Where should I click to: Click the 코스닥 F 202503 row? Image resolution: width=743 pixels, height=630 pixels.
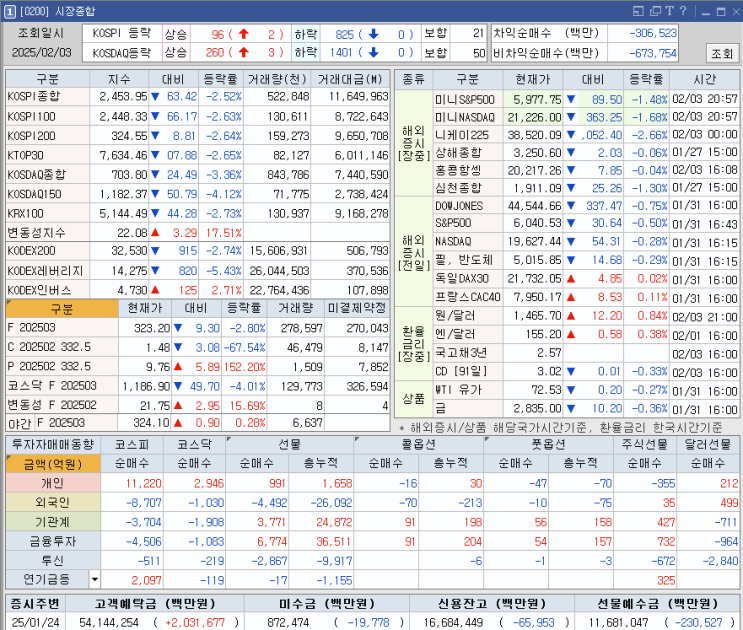coord(198,386)
